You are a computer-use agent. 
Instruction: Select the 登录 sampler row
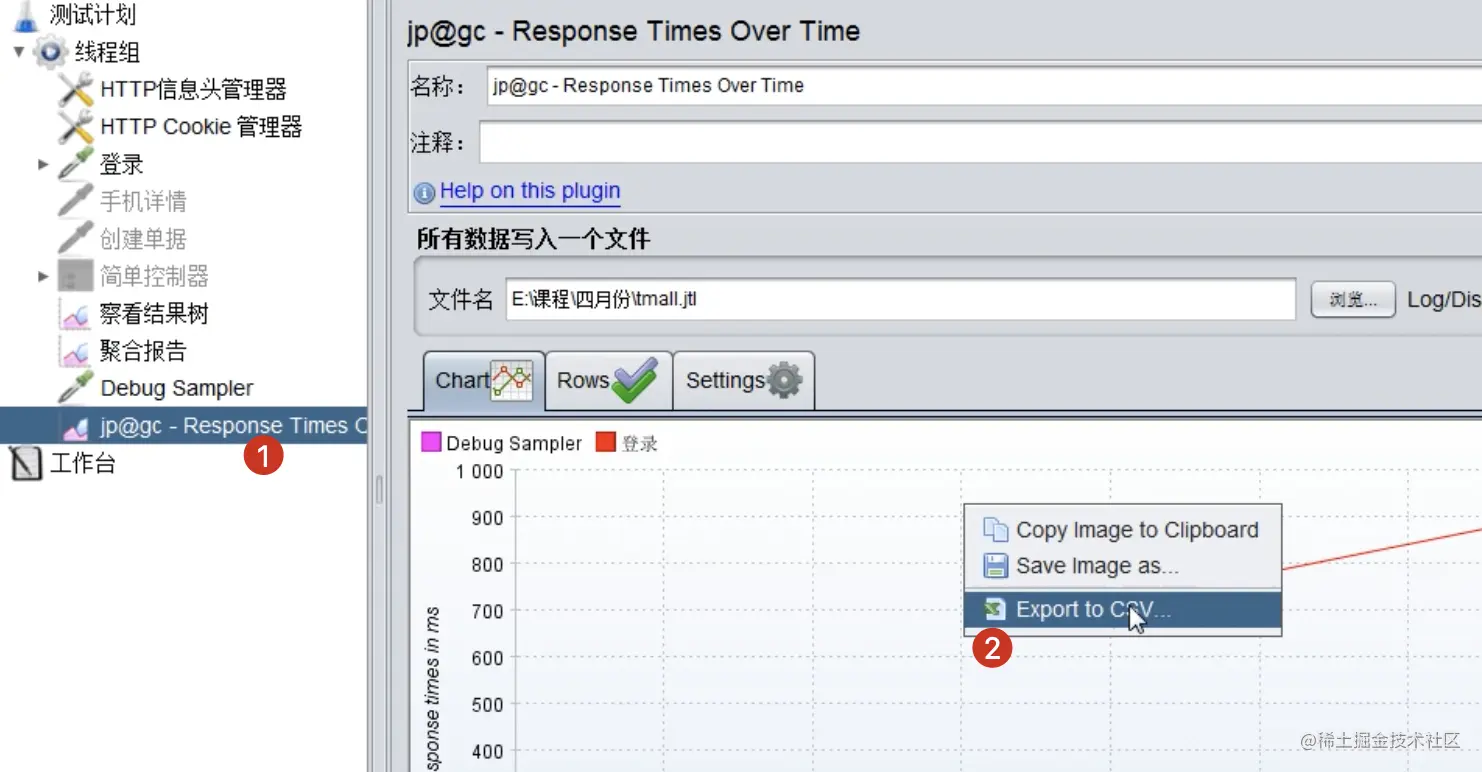(121, 164)
